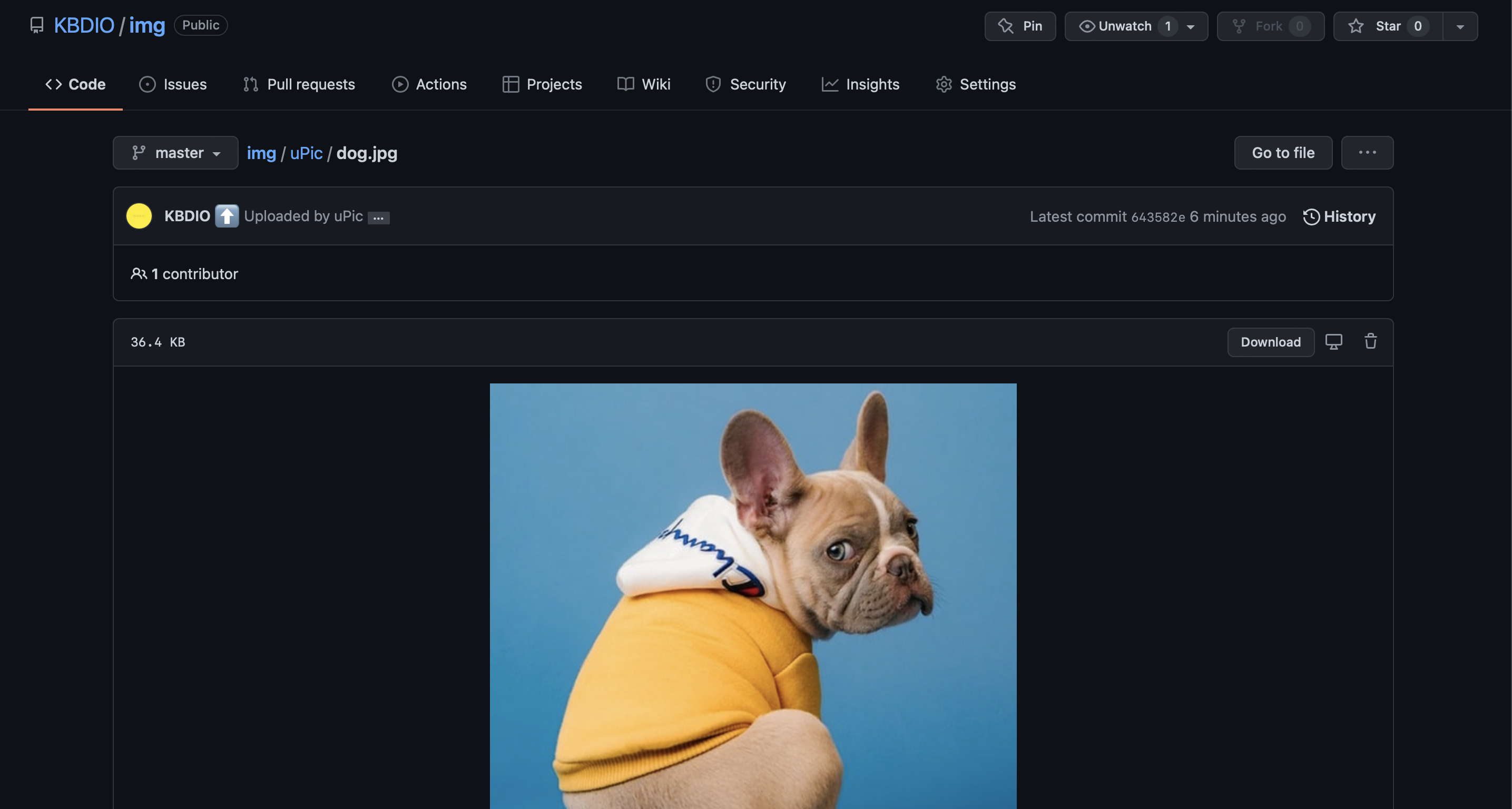Click the repository icon beside KBDIO
Viewport: 1512px width, 809px height.
click(37, 25)
